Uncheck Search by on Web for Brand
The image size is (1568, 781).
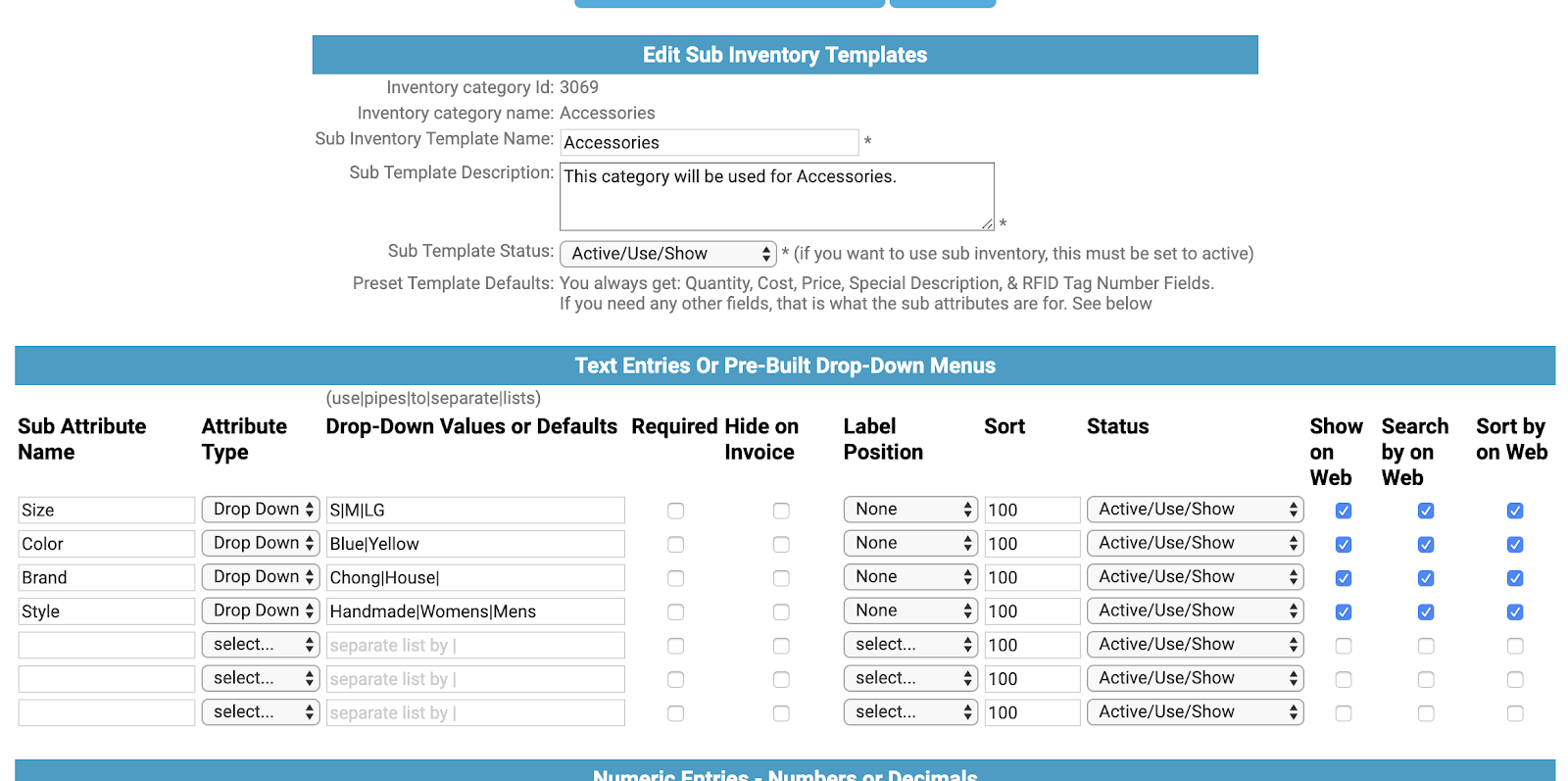click(x=1426, y=578)
